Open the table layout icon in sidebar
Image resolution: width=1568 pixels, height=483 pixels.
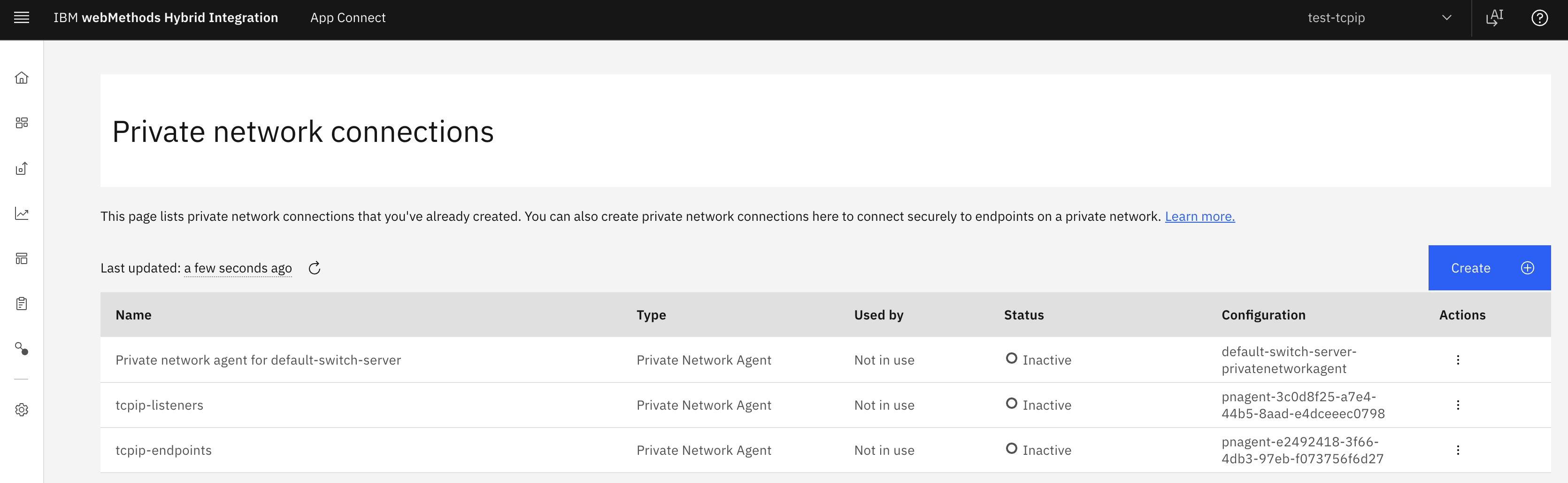tap(22, 259)
